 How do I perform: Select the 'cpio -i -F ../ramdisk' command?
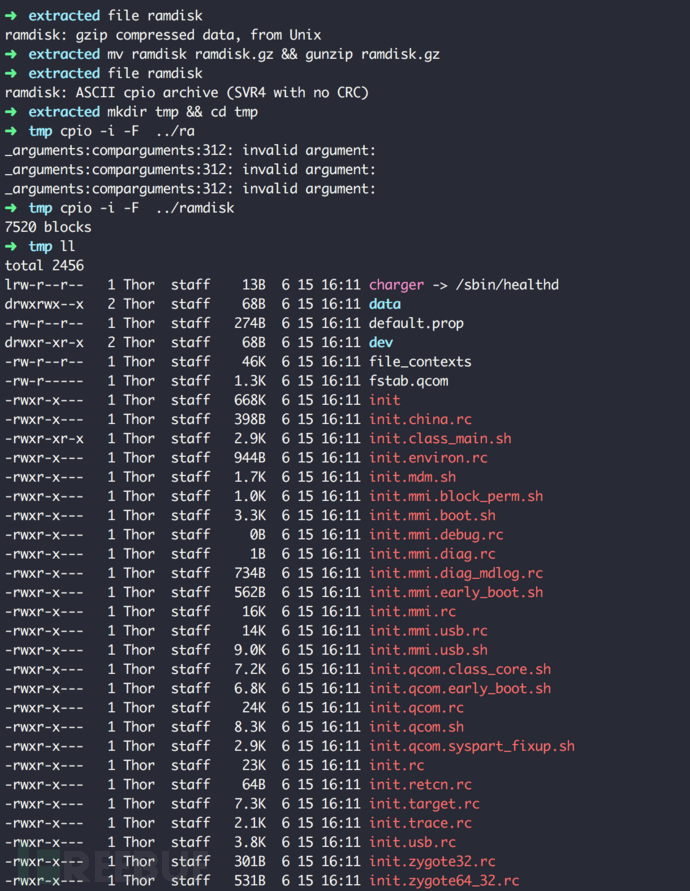[x=147, y=208]
